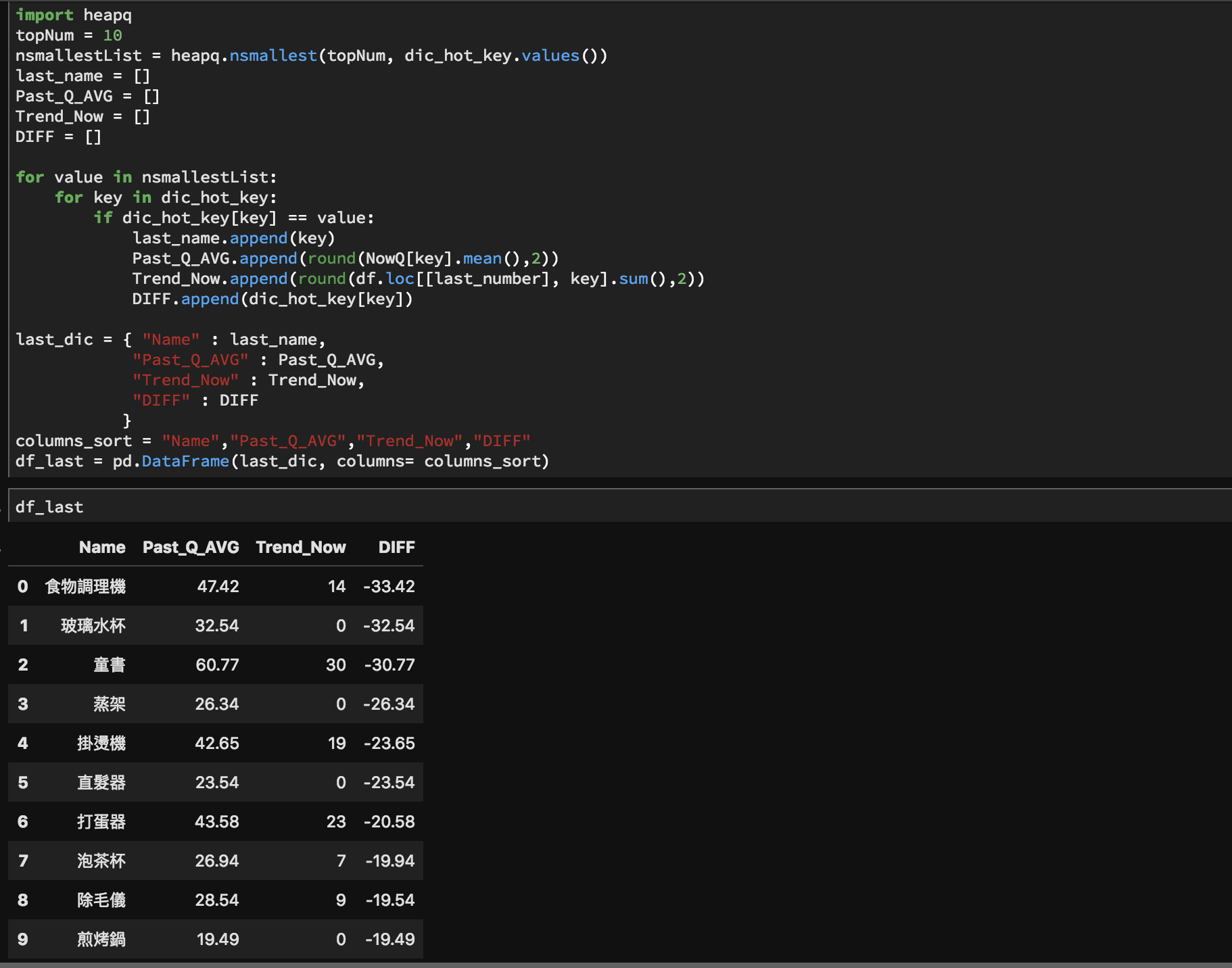
Task: Click the 'import heapq' code line
Action: [x=74, y=15]
